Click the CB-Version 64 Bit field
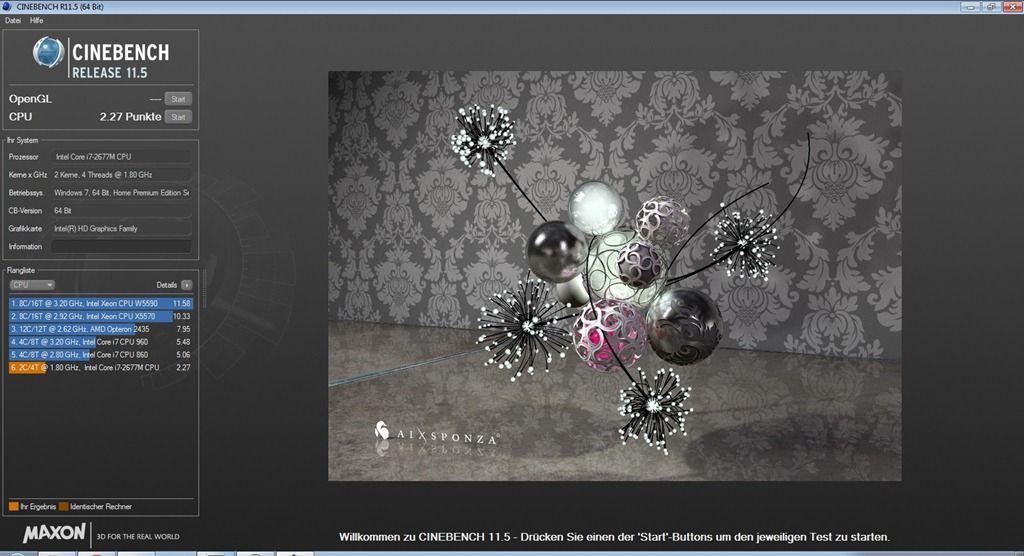The height and width of the screenshot is (556, 1024). [121, 210]
